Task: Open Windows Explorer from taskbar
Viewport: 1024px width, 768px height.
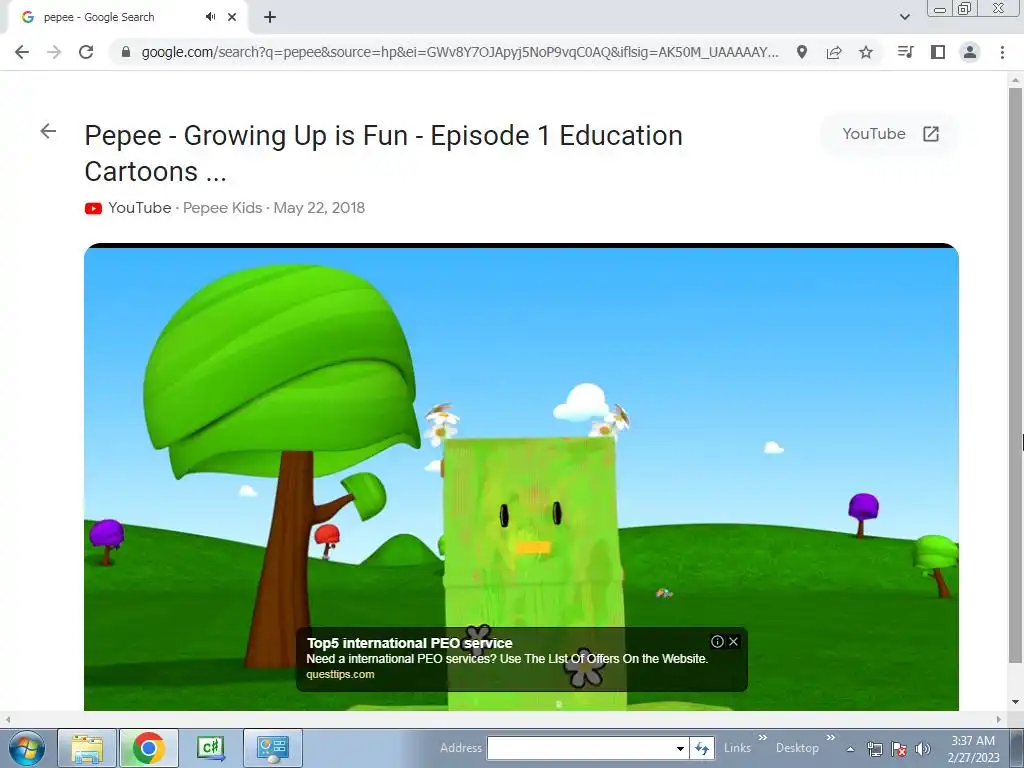Action: 87,748
